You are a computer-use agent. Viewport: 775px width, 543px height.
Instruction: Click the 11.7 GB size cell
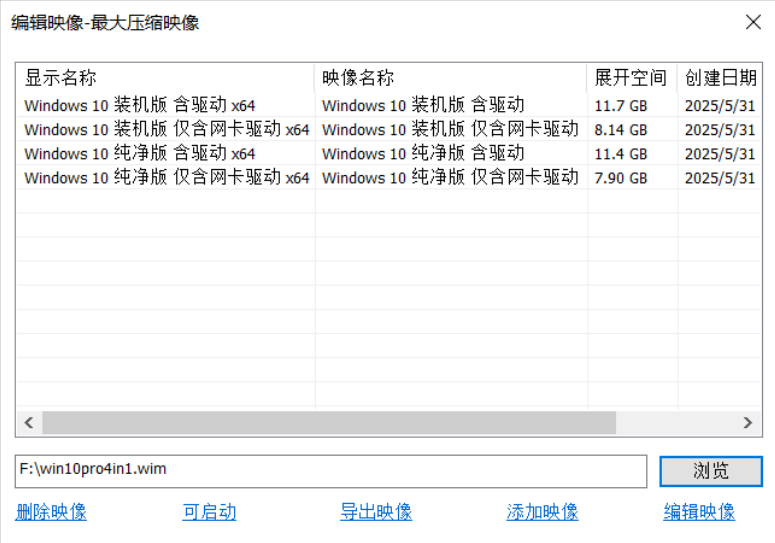(621, 106)
